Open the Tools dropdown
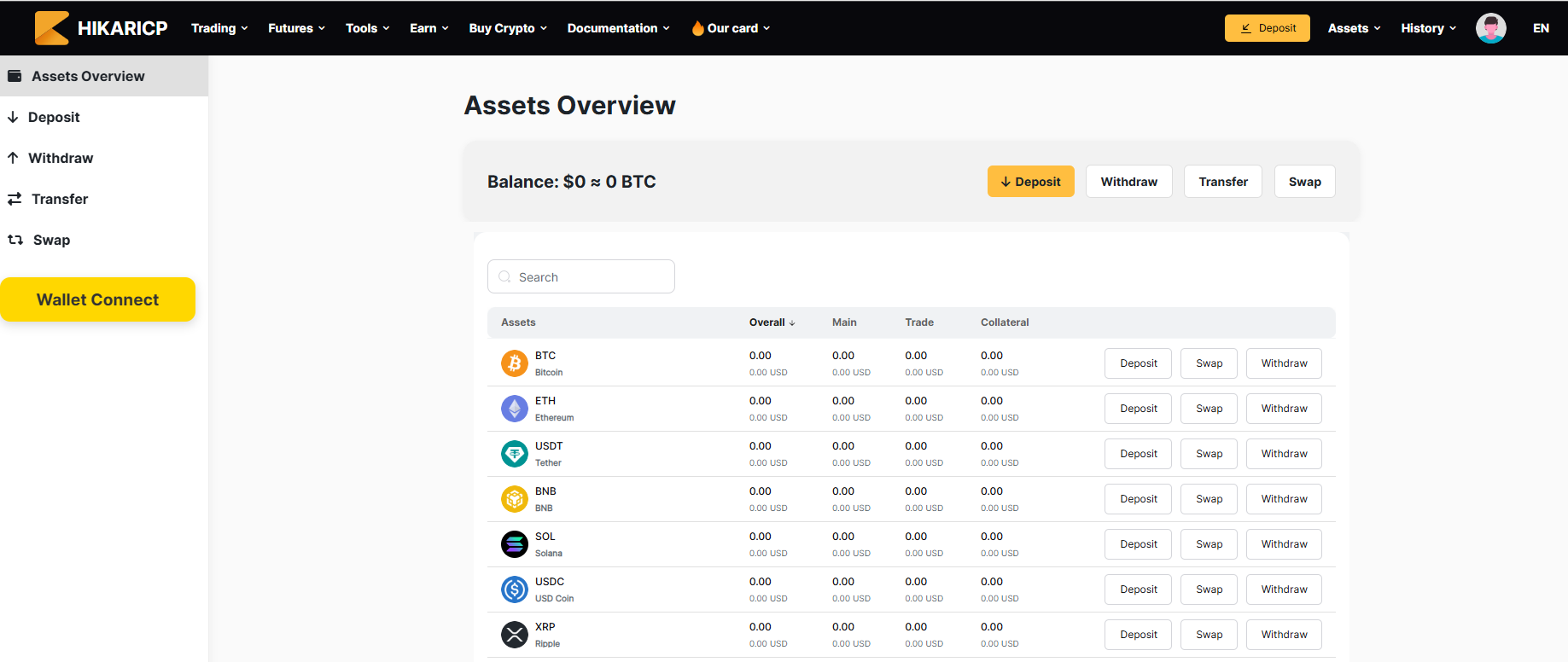 tap(367, 28)
